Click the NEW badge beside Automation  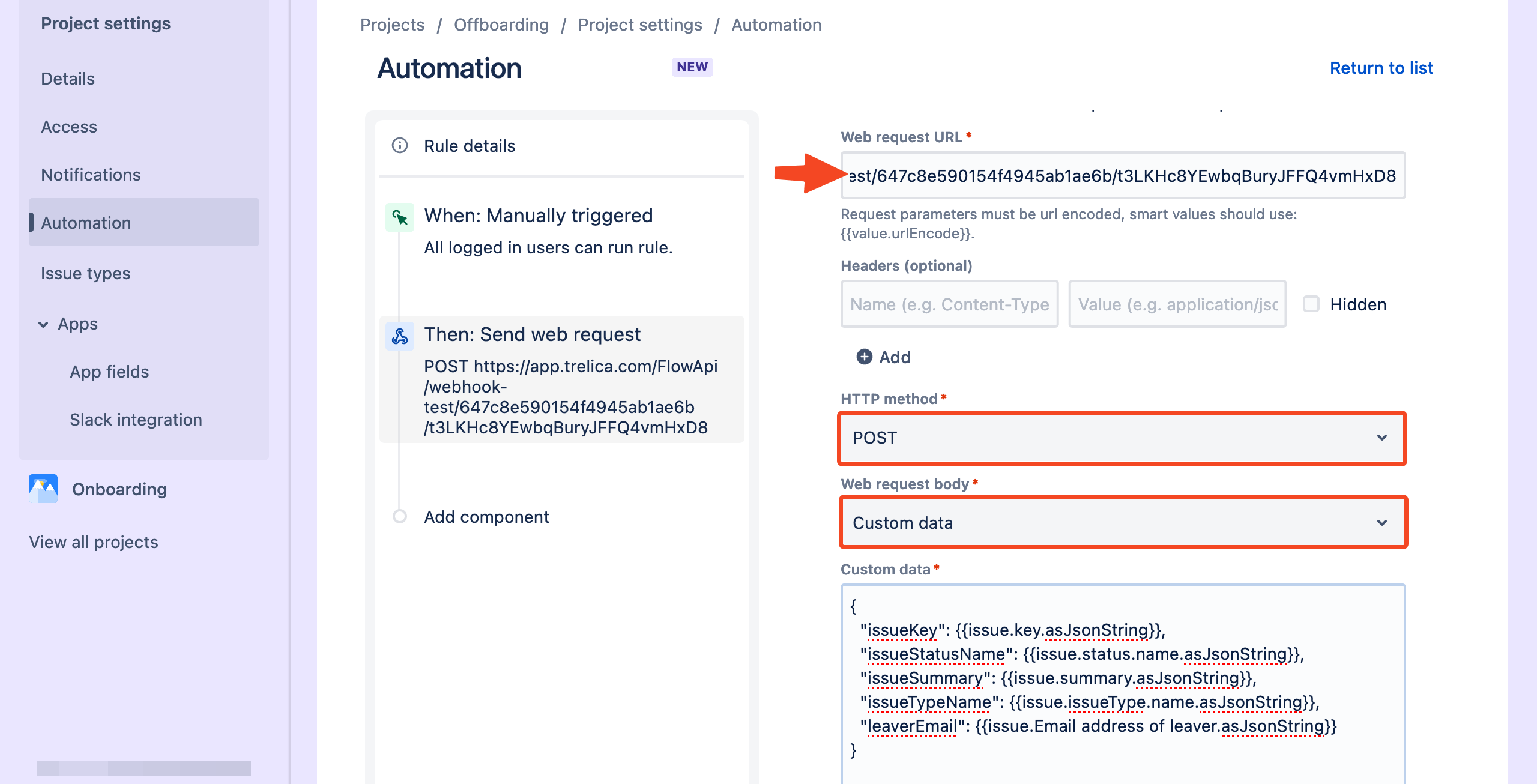tap(692, 67)
